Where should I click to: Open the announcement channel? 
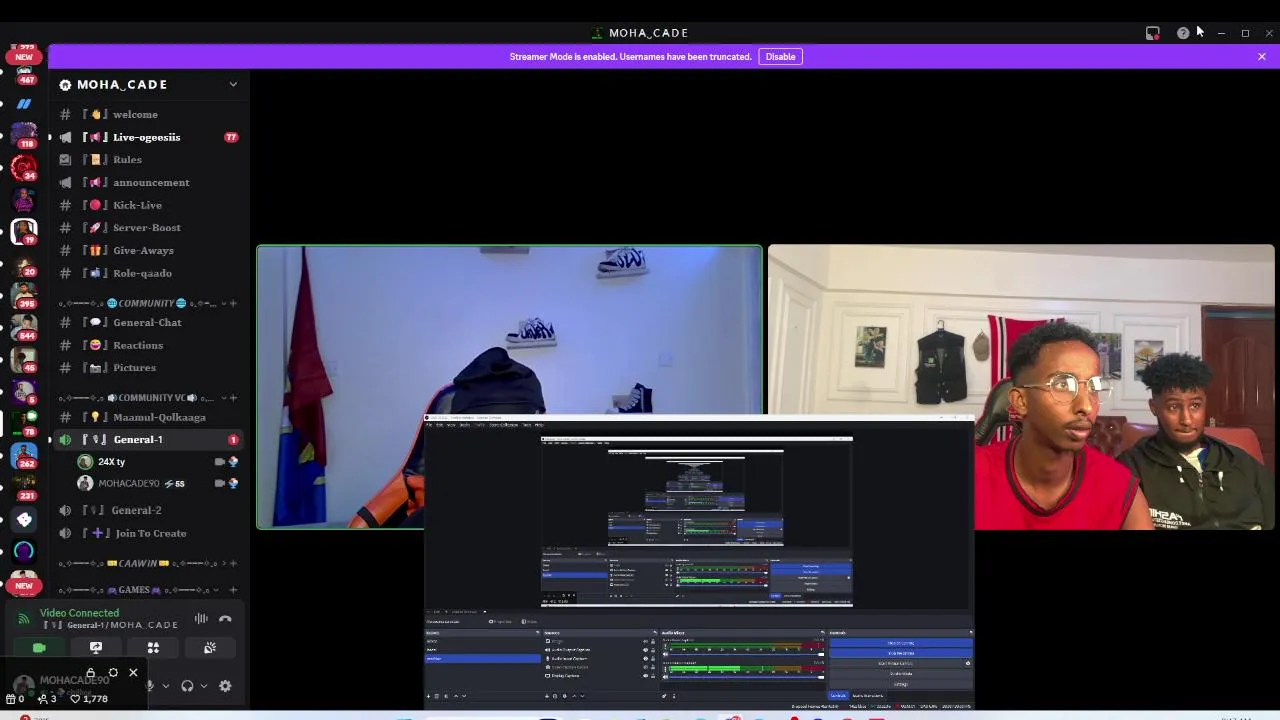(150, 182)
